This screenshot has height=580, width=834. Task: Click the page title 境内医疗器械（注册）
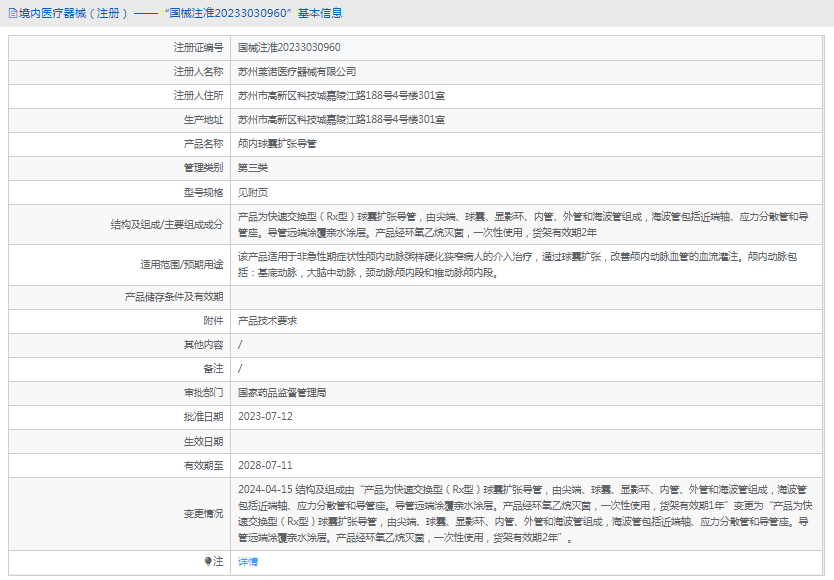pyautogui.click(x=73, y=13)
